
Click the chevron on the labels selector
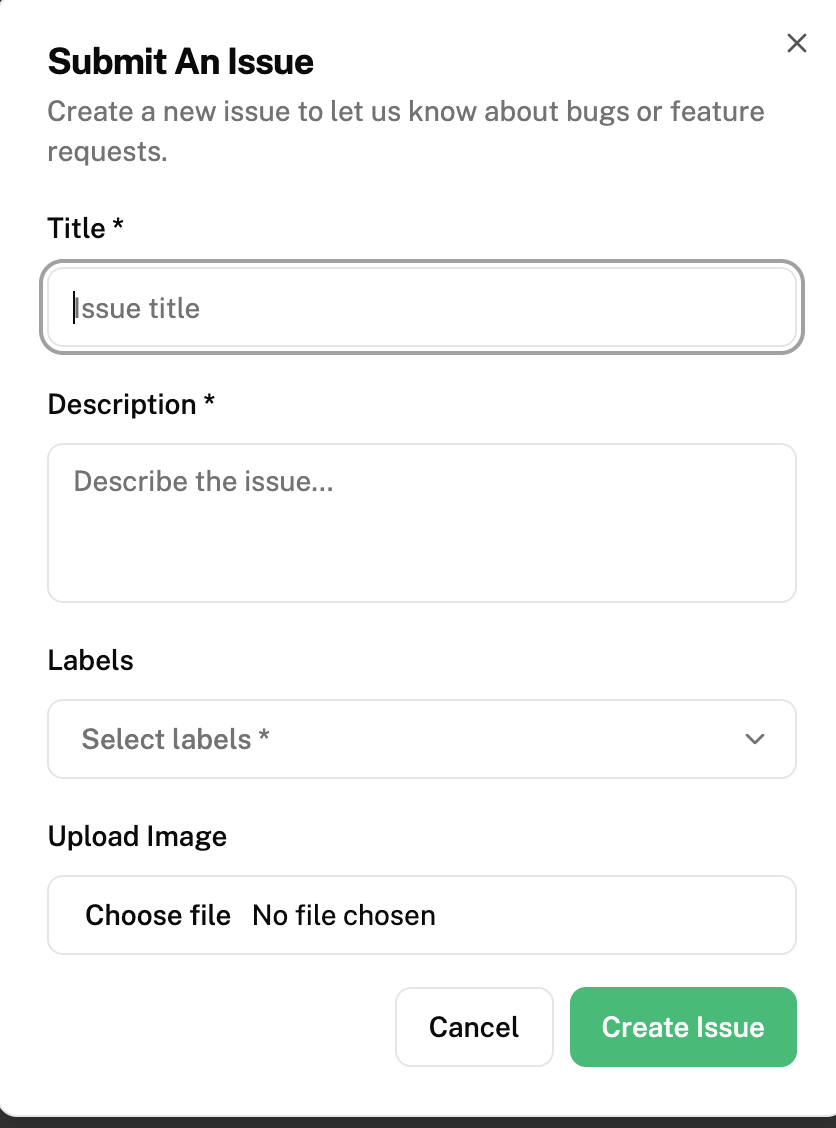click(x=755, y=739)
